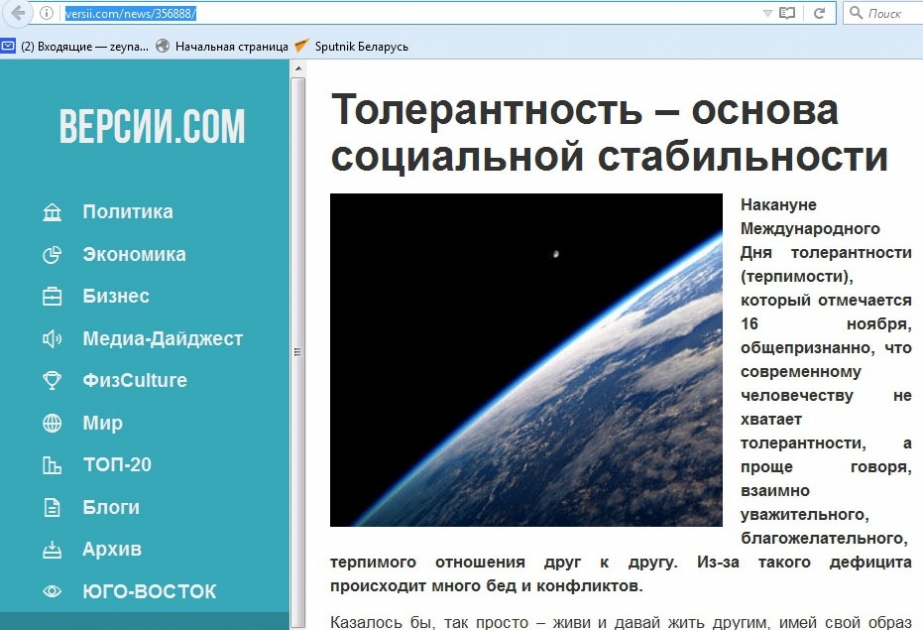Open the ЮГО-ВОСТОК section
923x630 pixels.
coord(150,591)
